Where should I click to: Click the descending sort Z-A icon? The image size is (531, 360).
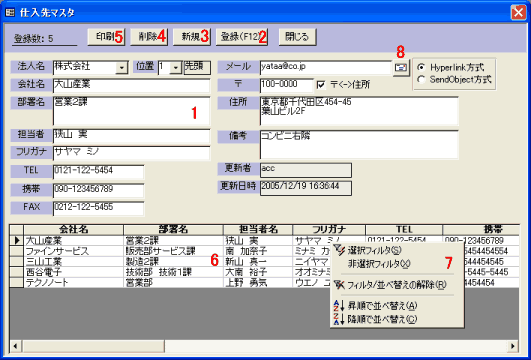pos(339,319)
